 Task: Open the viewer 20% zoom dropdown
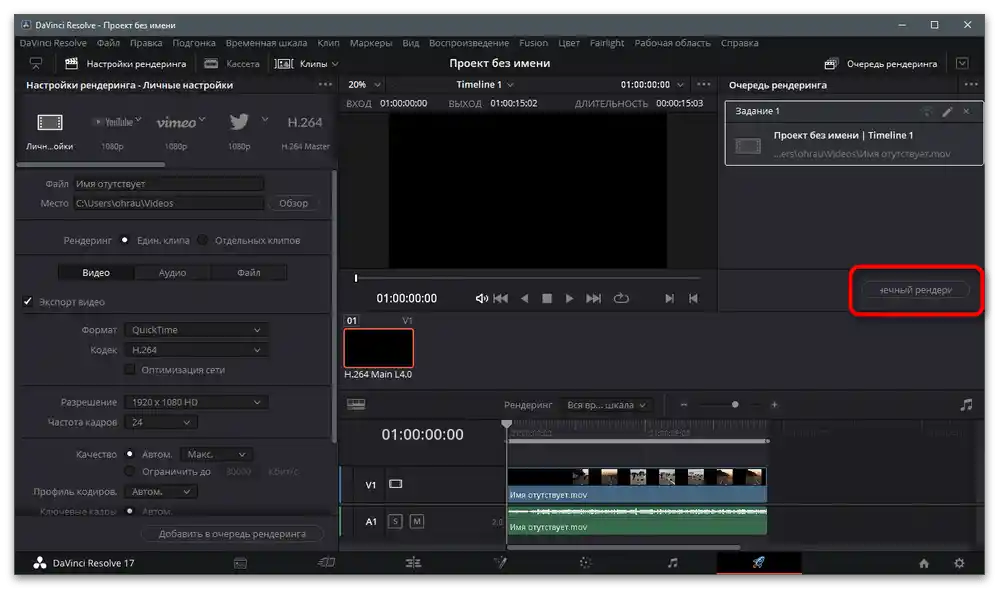364,84
